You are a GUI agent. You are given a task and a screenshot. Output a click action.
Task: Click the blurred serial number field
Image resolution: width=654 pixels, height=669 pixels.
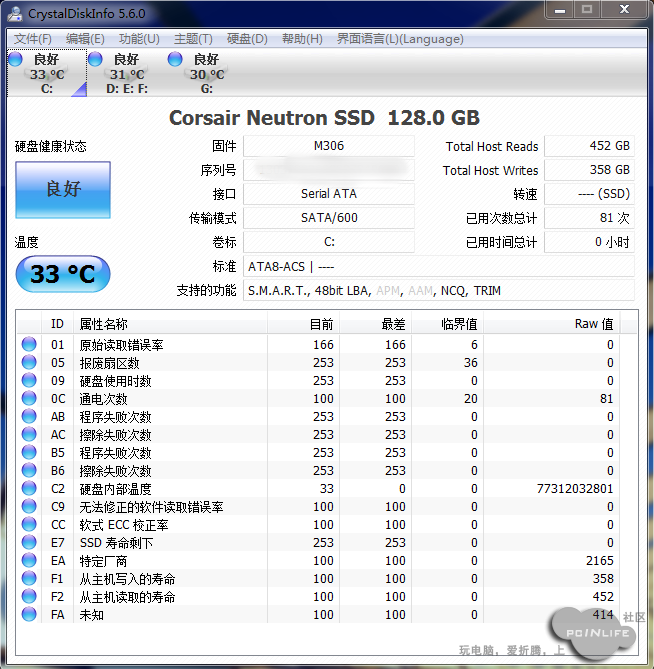point(328,170)
